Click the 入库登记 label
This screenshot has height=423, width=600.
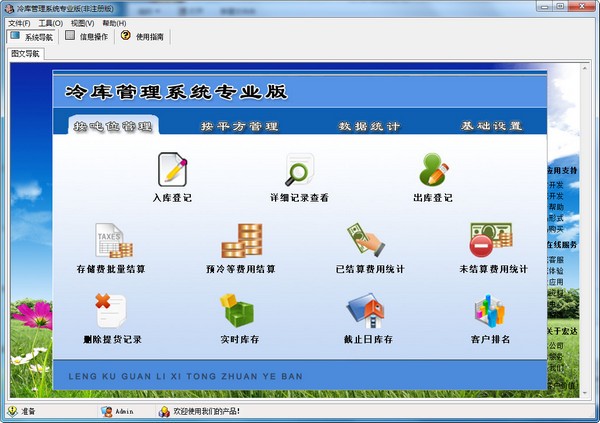click(x=172, y=198)
